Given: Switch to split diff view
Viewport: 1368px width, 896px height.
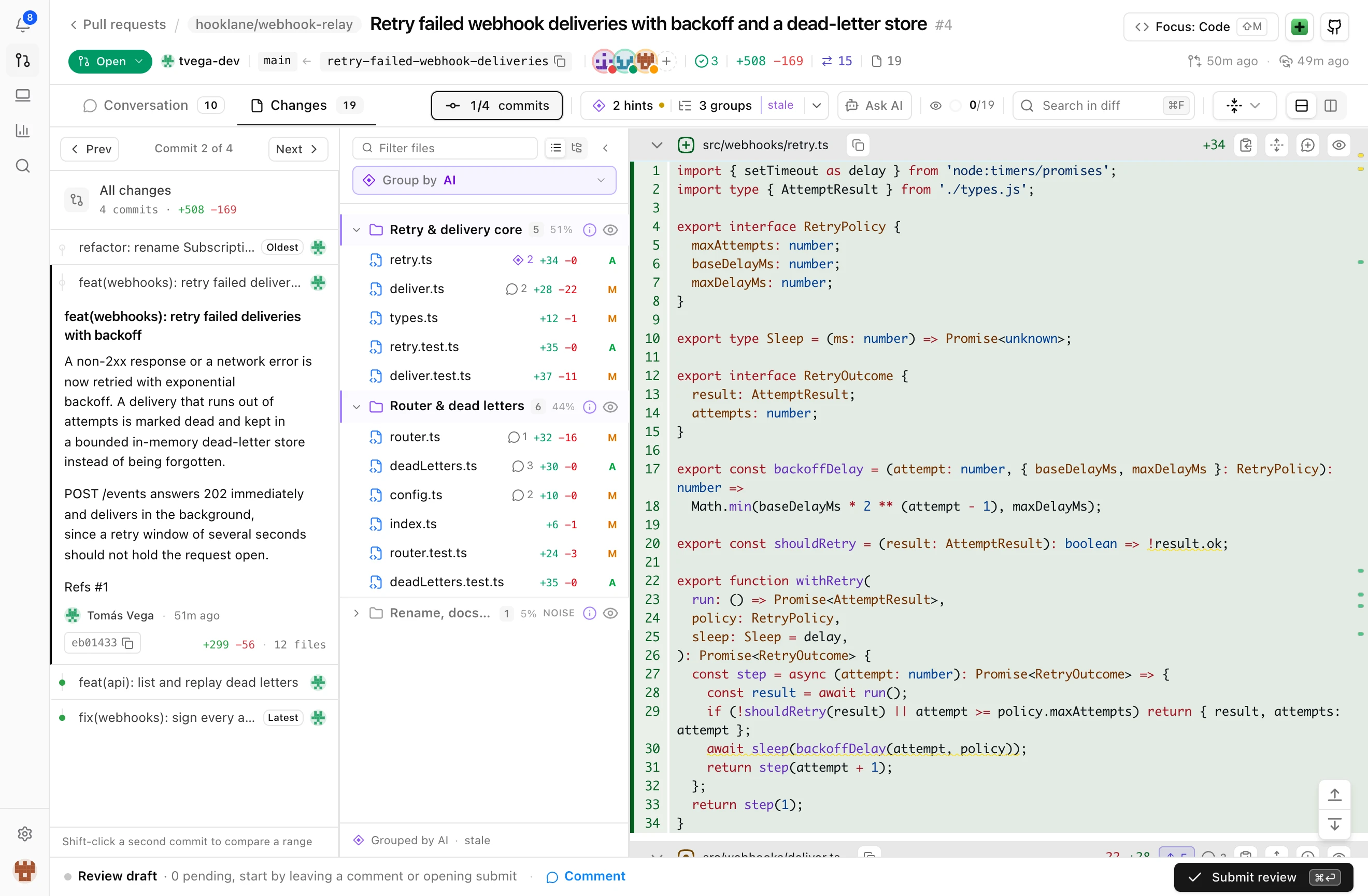Looking at the screenshot, I should coord(1330,106).
